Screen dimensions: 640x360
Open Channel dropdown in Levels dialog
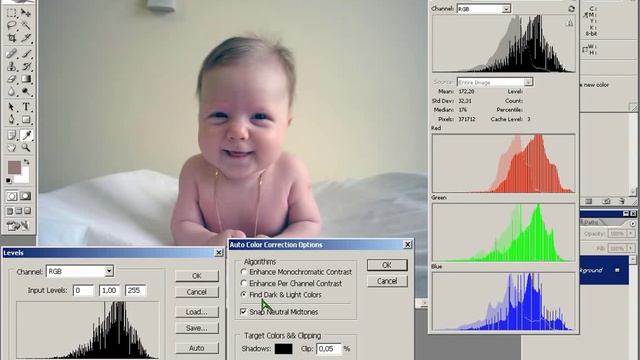[109, 271]
